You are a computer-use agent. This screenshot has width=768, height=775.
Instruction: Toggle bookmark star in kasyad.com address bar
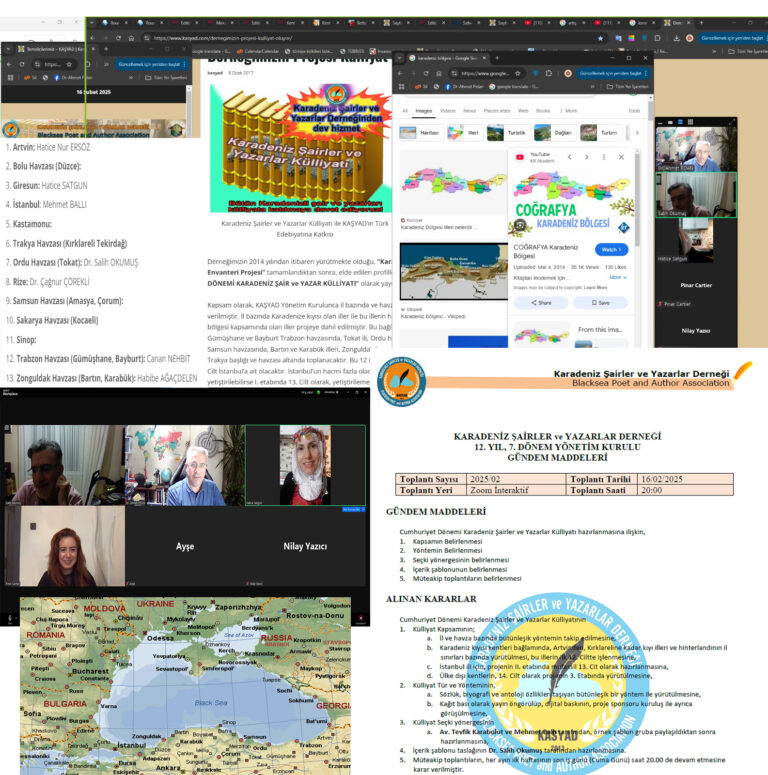[x=600, y=38]
